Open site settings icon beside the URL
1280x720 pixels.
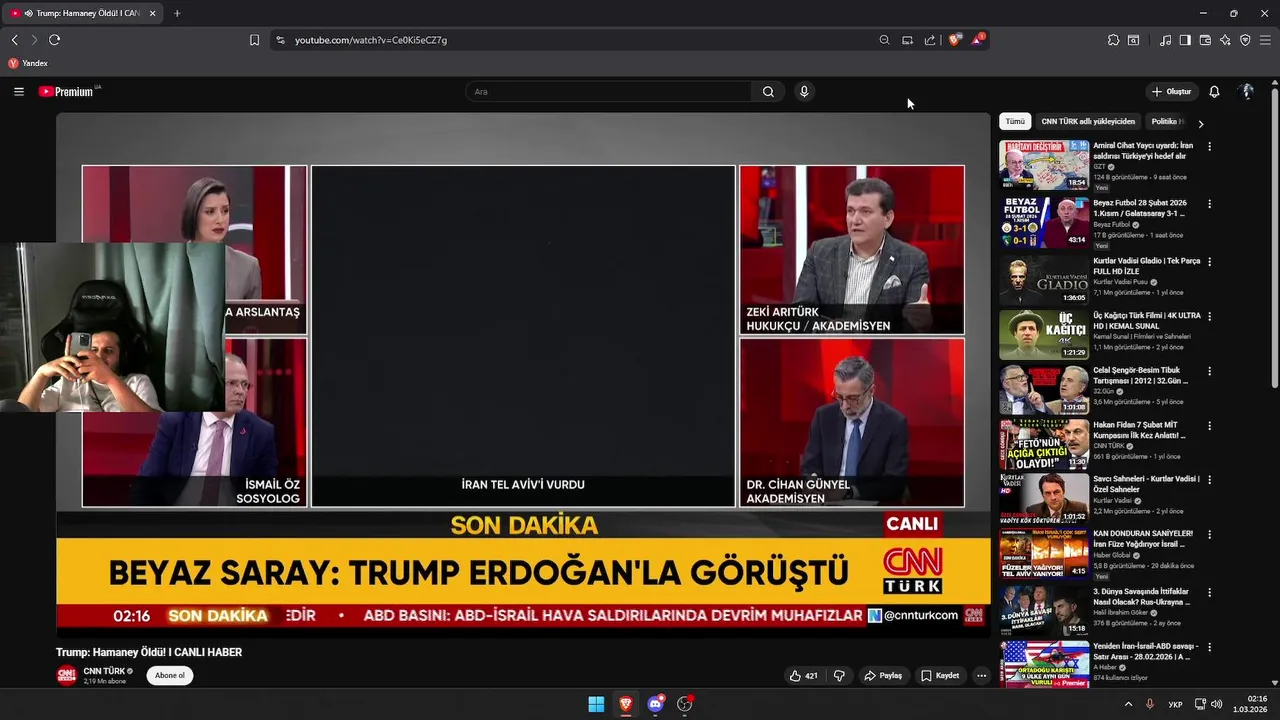tap(280, 40)
